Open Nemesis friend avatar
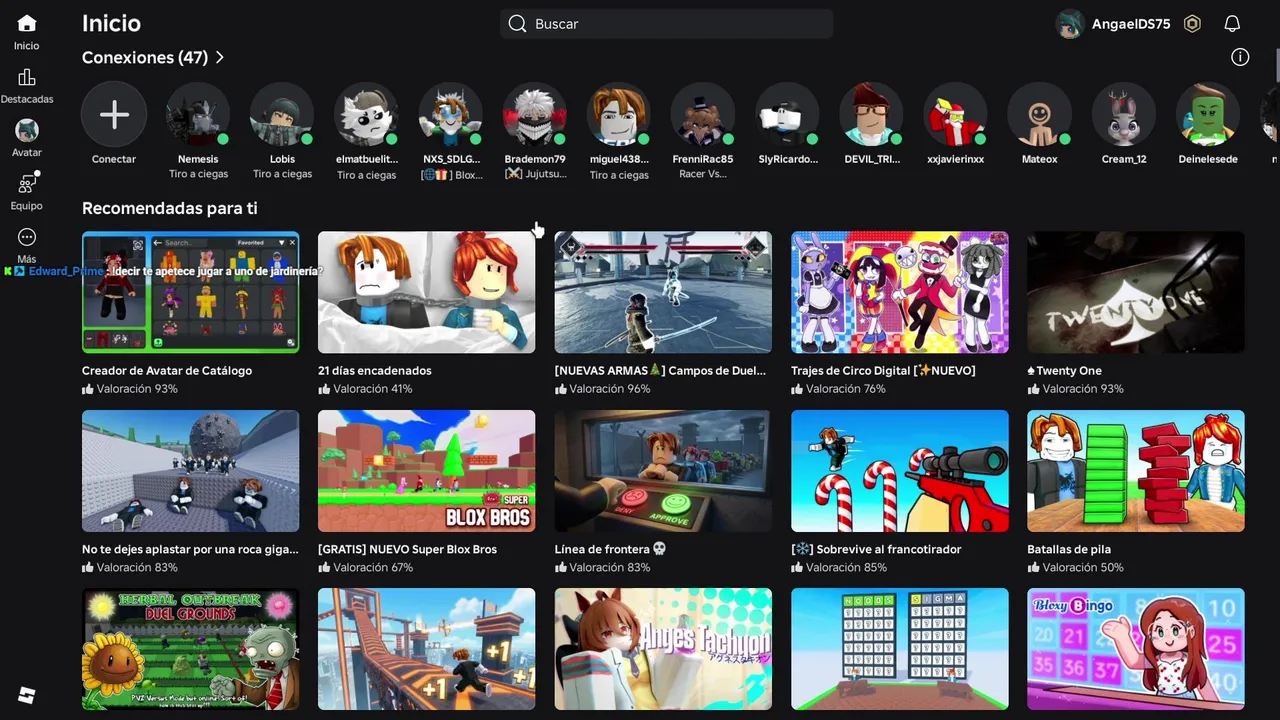 tap(198, 114)
